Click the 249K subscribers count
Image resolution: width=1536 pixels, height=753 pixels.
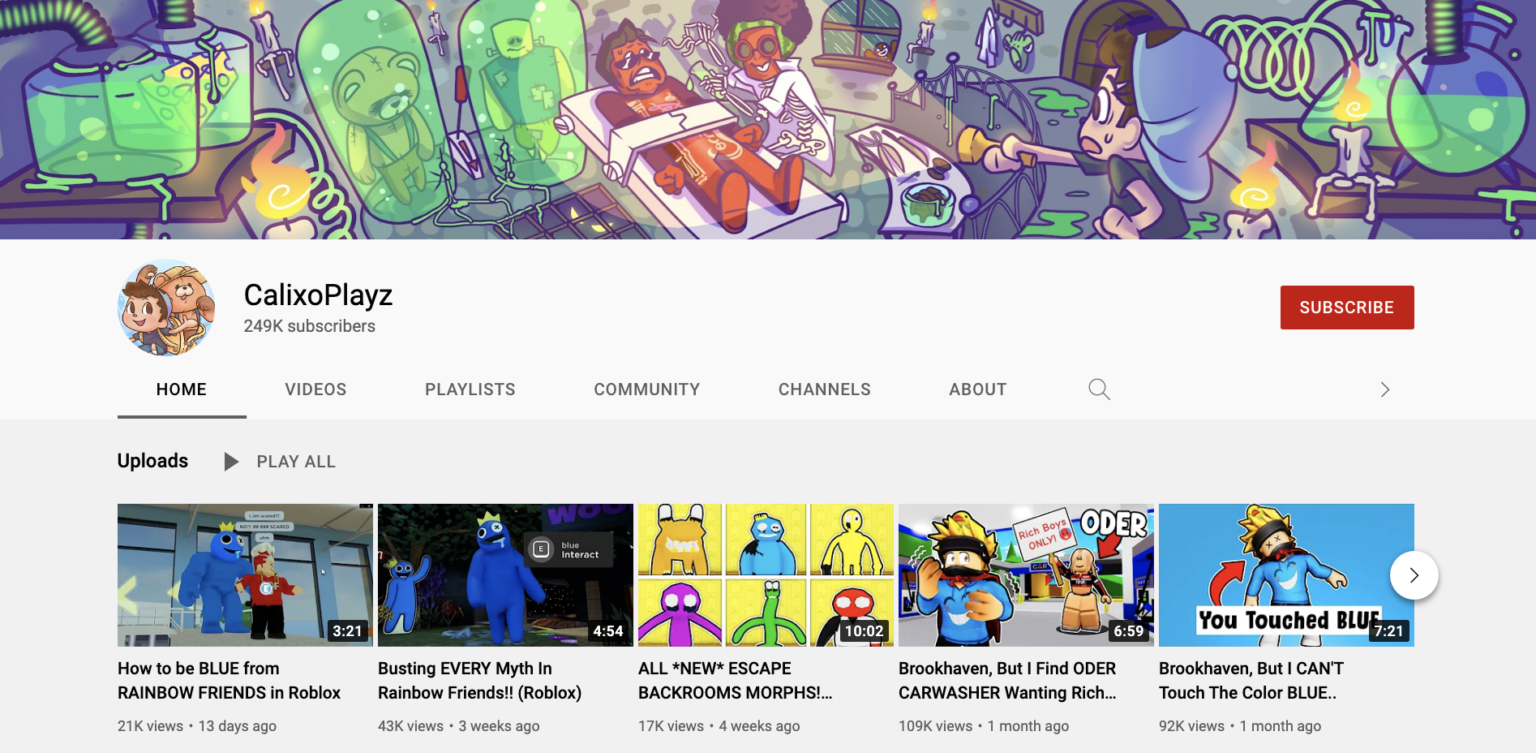click(309, 326)
